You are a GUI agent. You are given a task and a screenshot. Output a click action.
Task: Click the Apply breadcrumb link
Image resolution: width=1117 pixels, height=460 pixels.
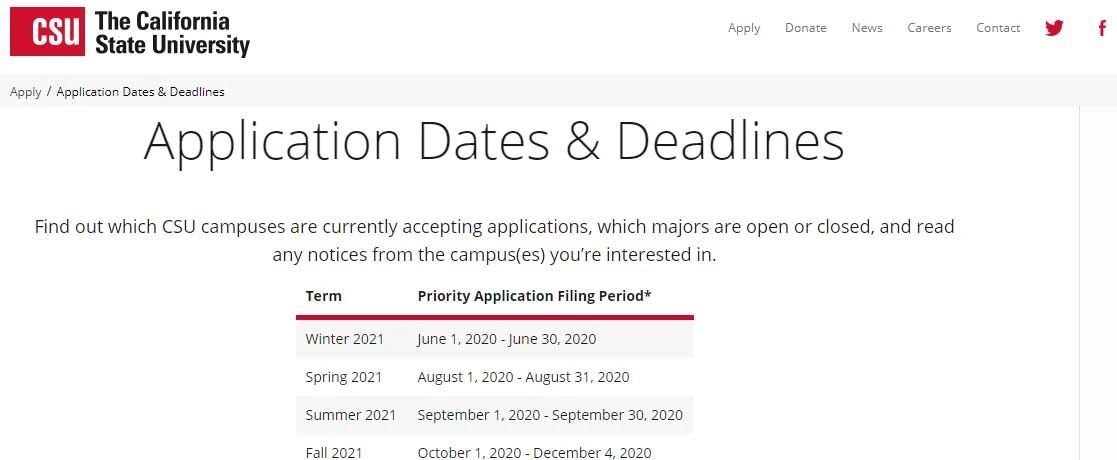(x=26, y=92)
